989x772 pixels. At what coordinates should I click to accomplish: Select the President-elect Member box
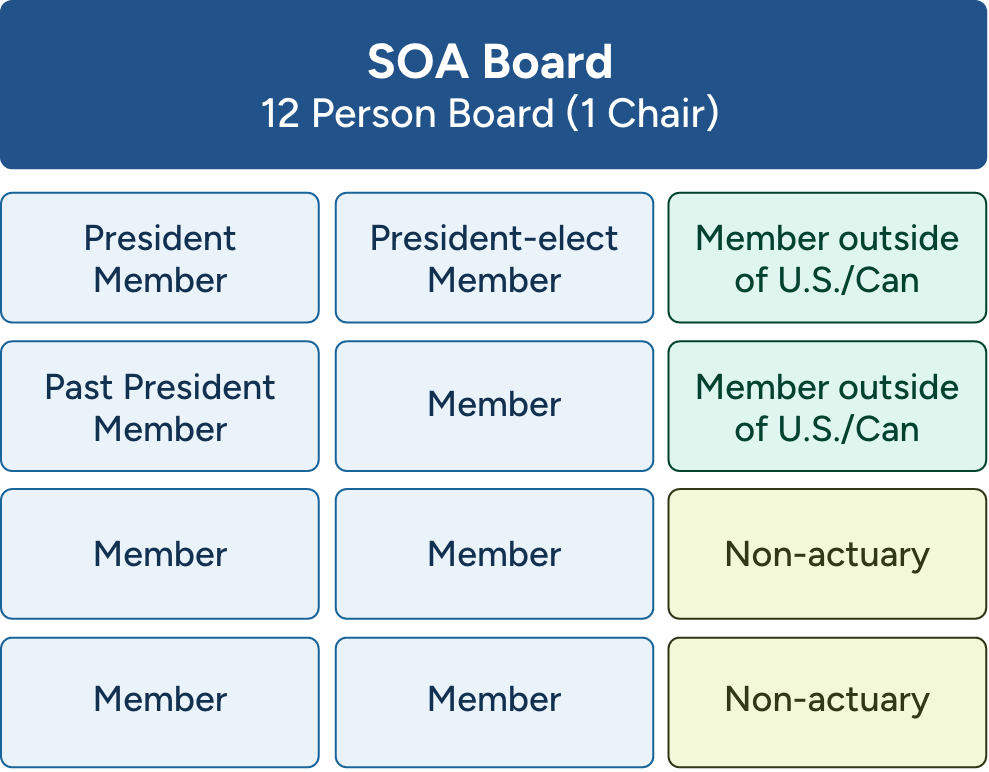pos(494,258)
